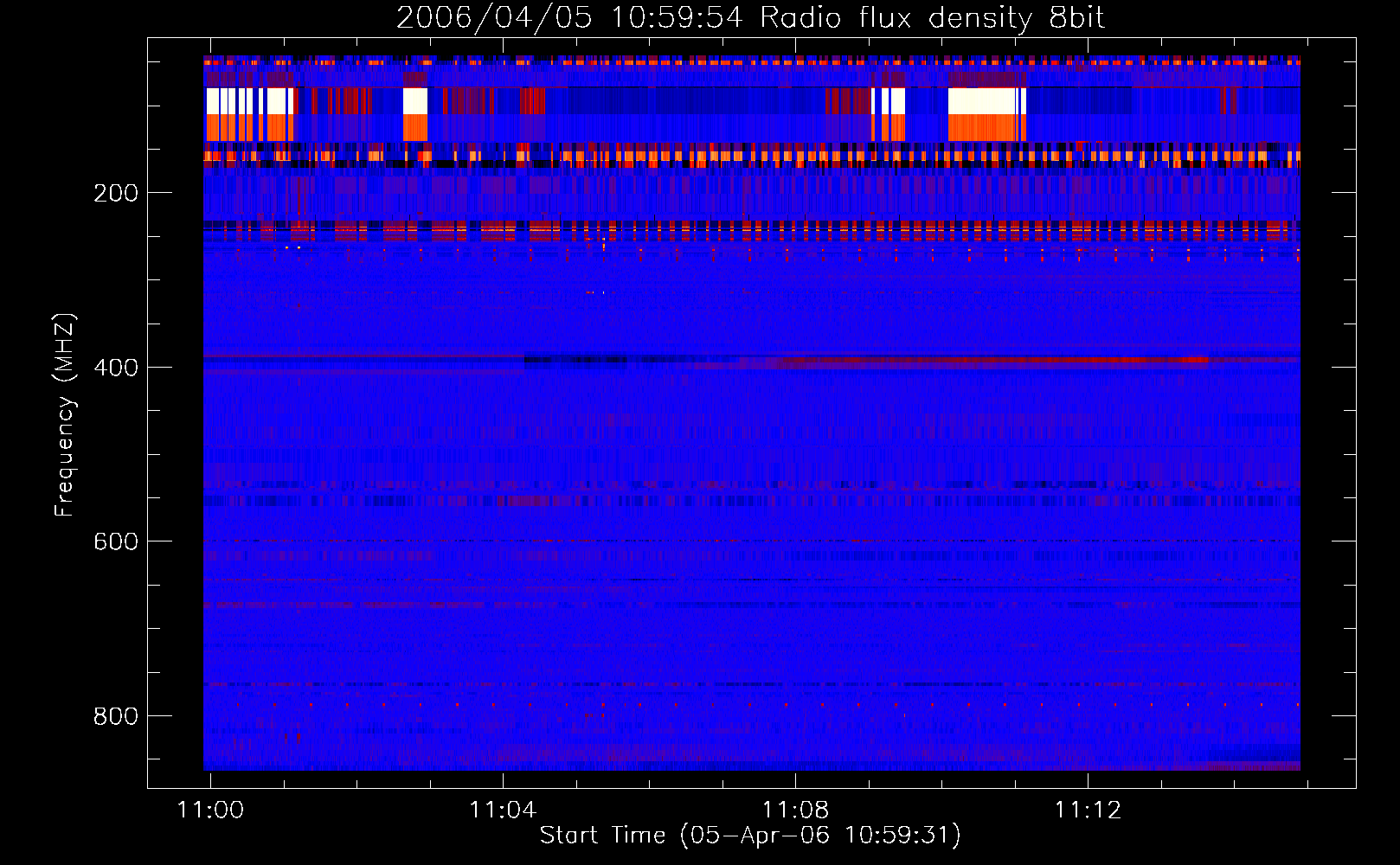Viewport: 1400px width, 865px height.
Task: Select the 800 frequency axis label
Action: pos(116,716)
